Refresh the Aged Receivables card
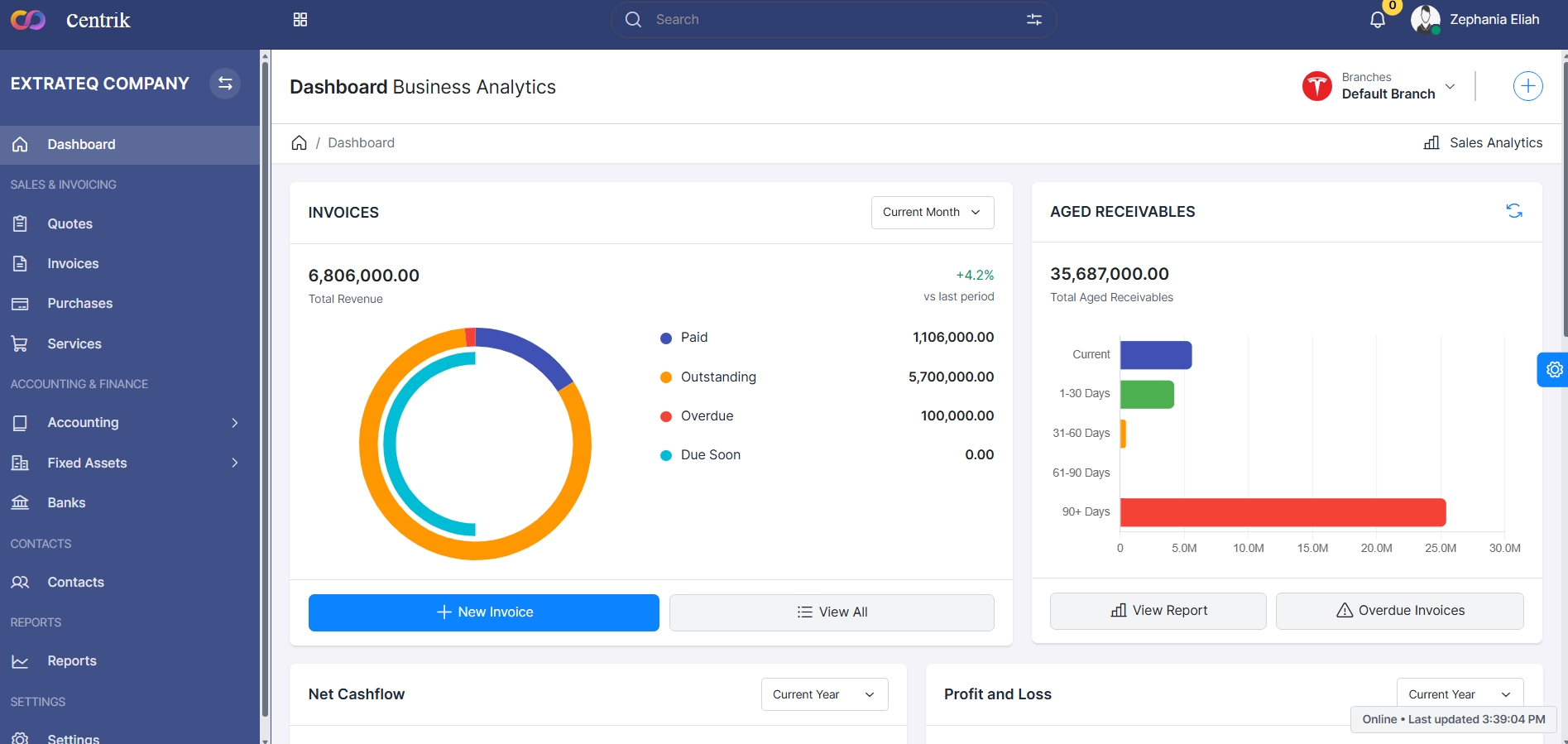 (1513, 211)
